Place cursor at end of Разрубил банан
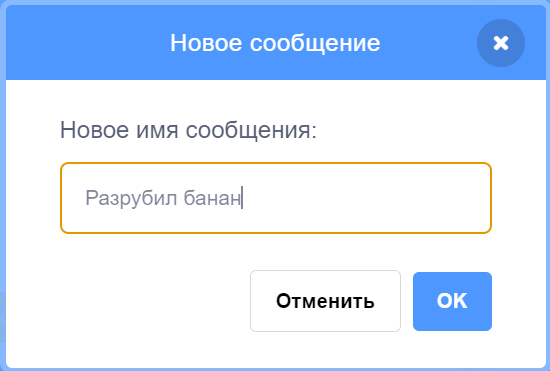The height and width of the screenshot is (371, 550). tap(242, 198)
